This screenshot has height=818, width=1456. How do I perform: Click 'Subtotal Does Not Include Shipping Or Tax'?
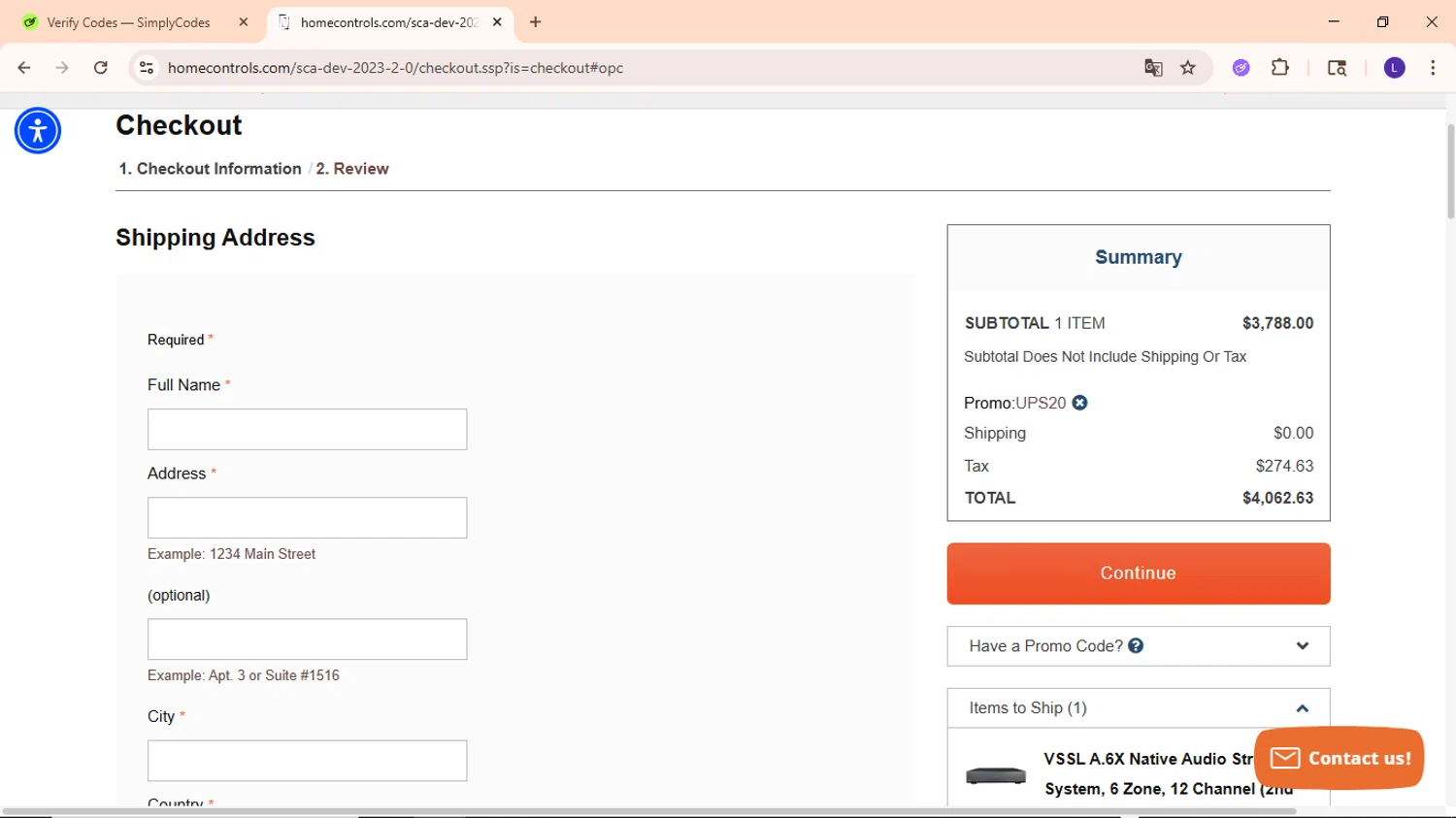1105,357
